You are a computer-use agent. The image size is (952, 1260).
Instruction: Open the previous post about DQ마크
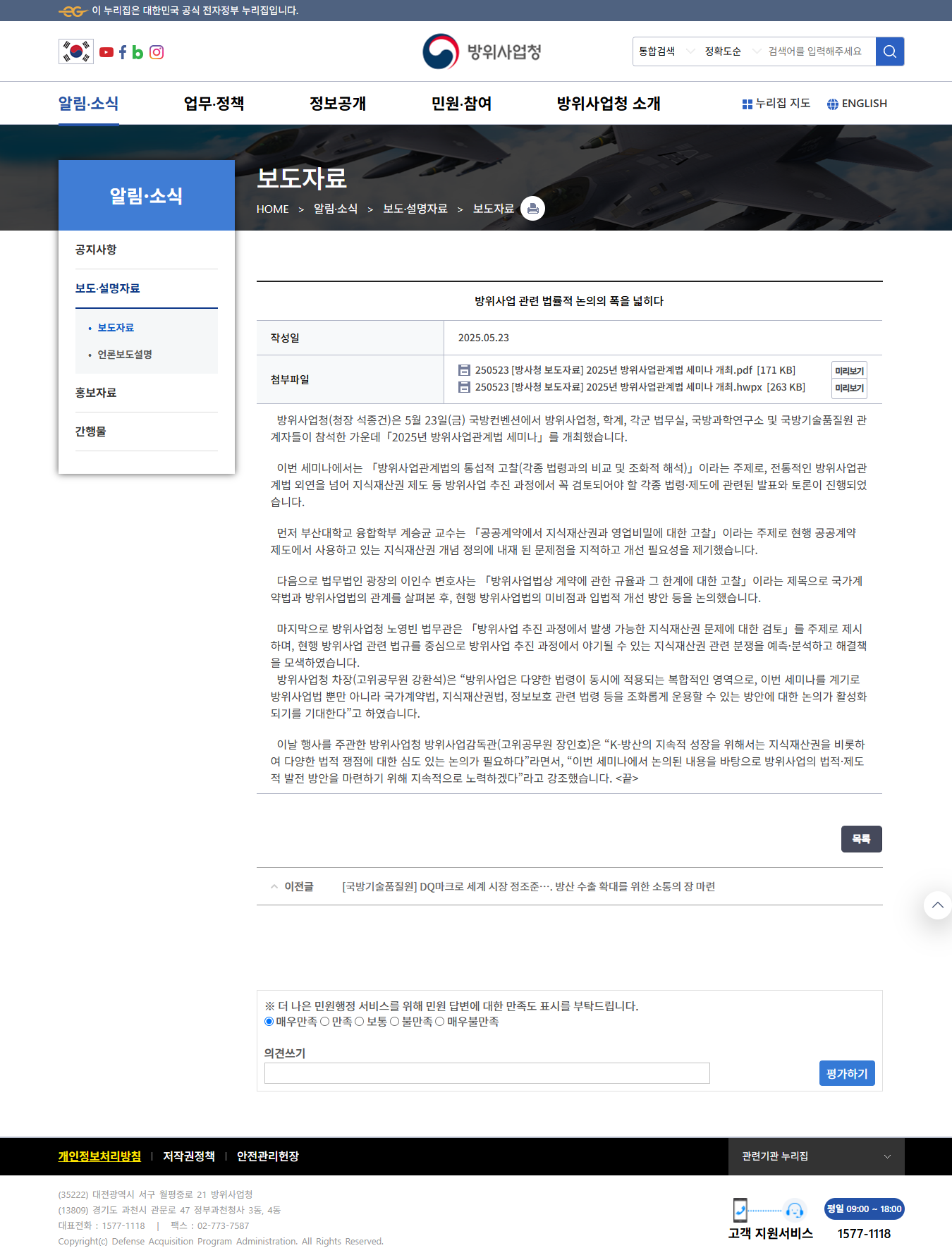529,887
